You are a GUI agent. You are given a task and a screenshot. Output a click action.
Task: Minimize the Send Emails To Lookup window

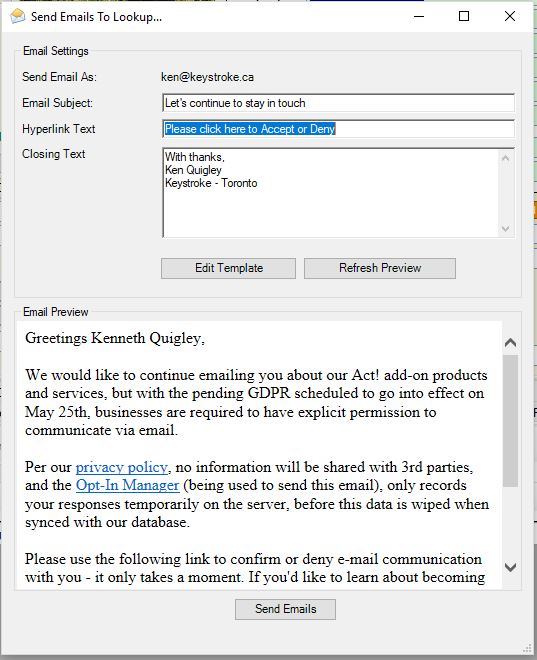tap(419, 16)
